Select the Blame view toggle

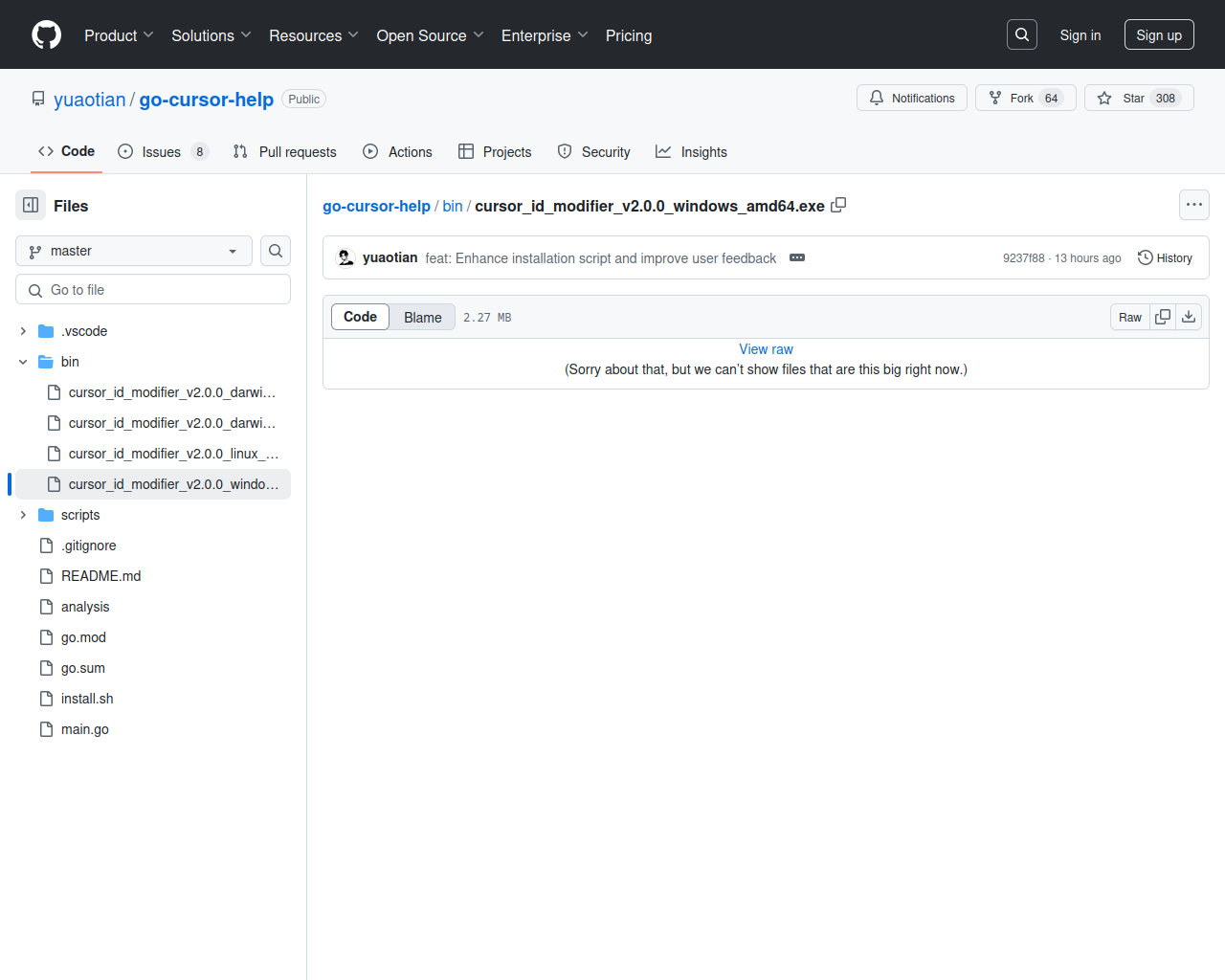(422, 317)
